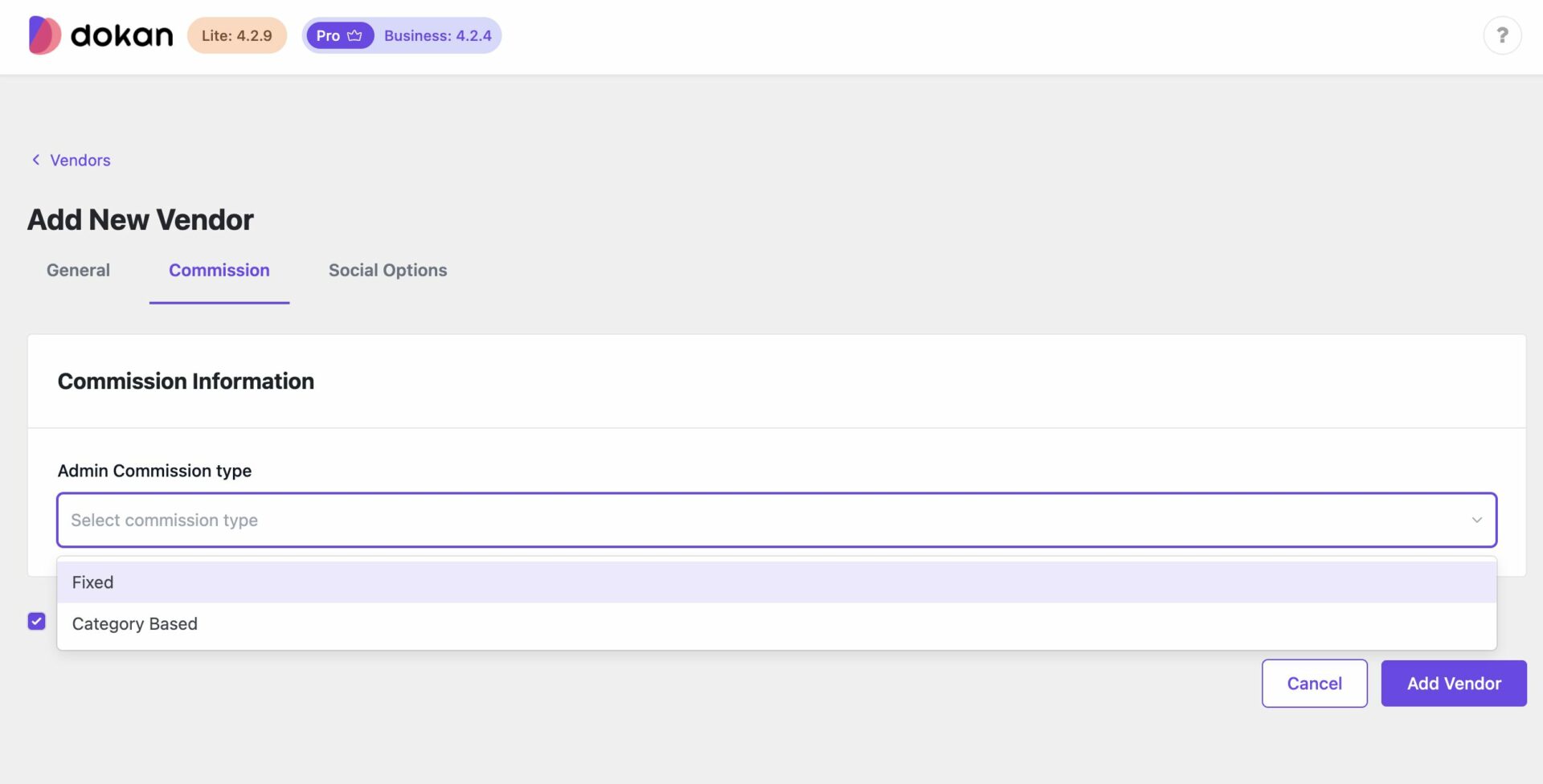Select the Commission tab
This screenshot has width=1543, height=784.
coord(219,270)
